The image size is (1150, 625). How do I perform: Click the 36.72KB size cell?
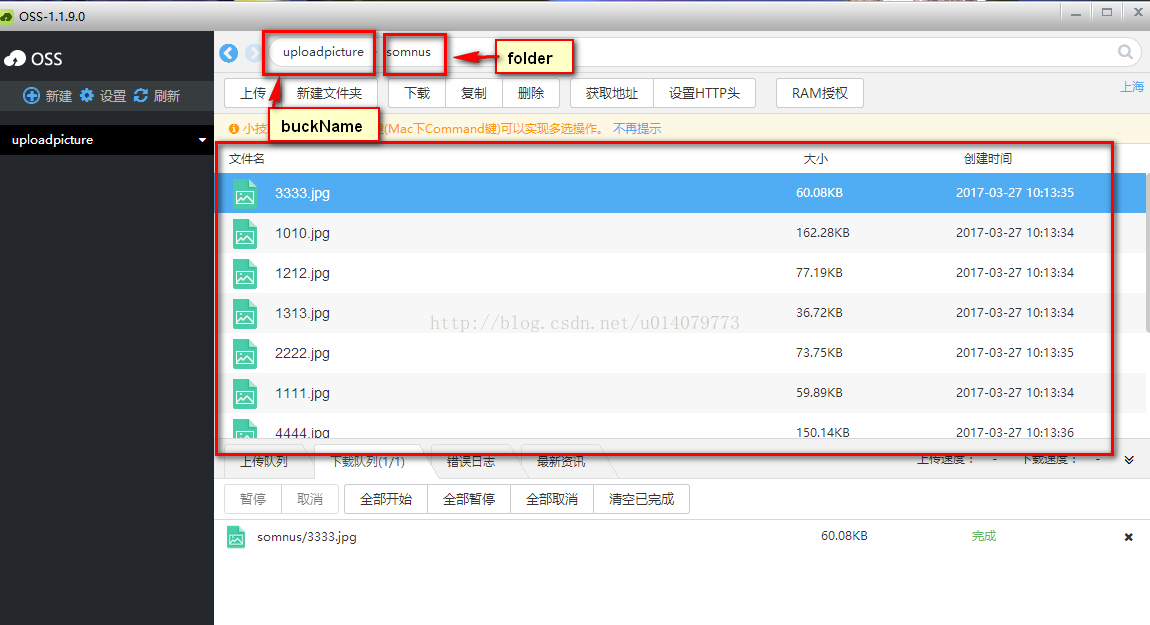(x=819, y=312)
